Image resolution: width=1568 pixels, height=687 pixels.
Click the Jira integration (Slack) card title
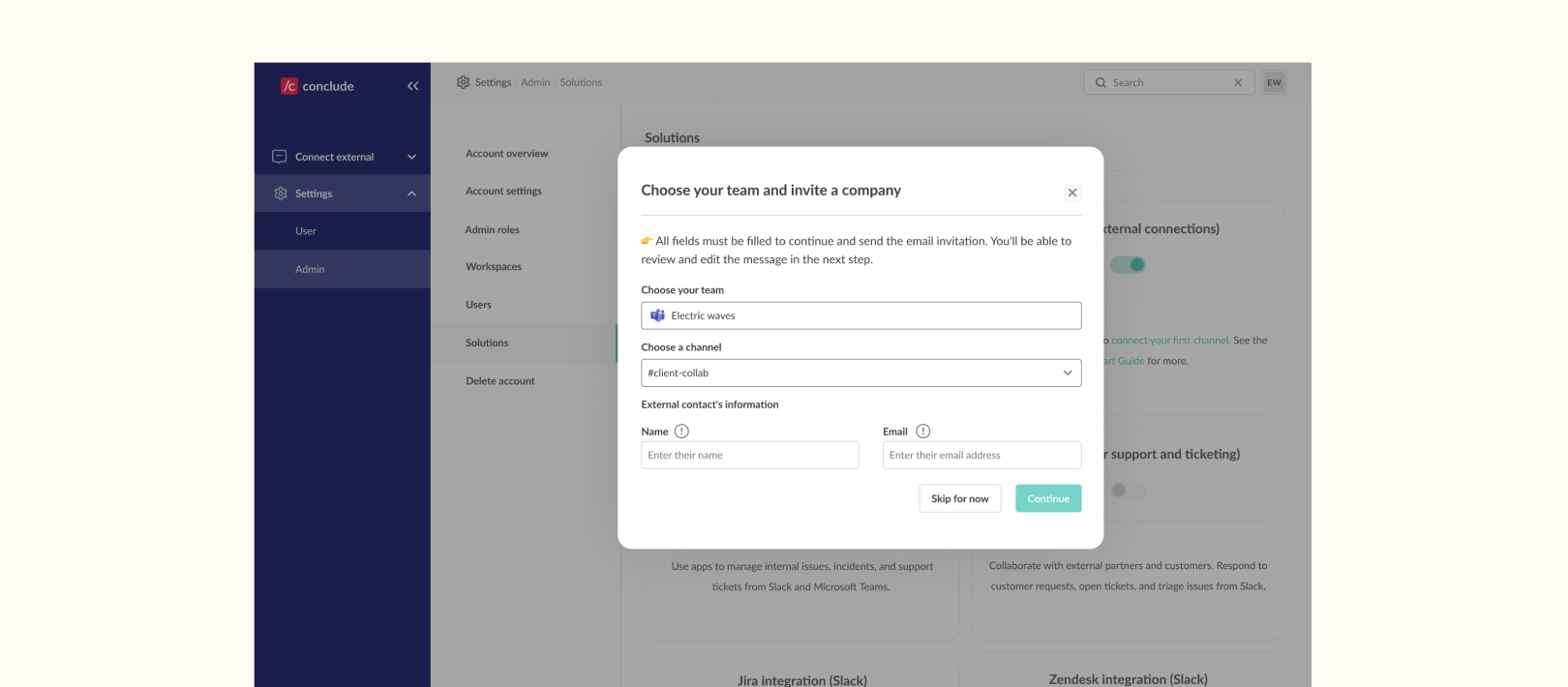point(802,680)
